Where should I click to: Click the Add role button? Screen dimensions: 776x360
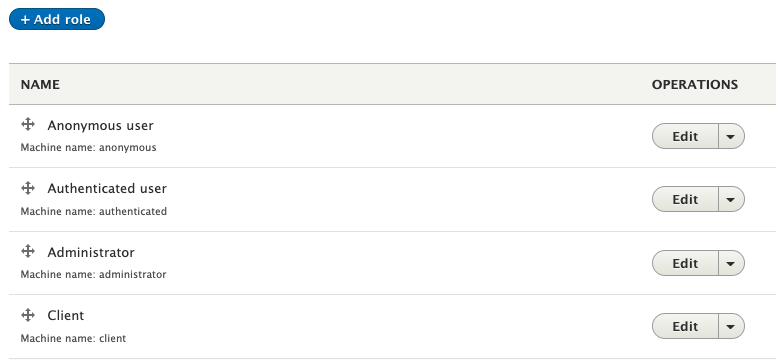pos(57,19)
